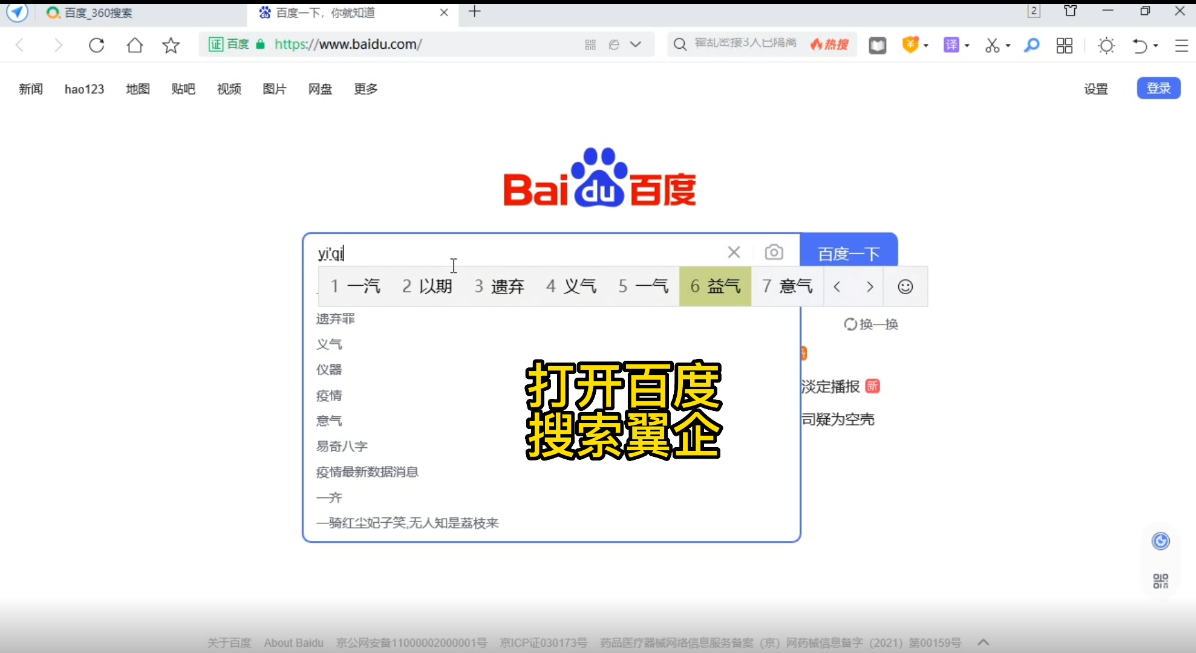Select the suggestion 易奇八字
This screenshot has height=653, width=1196.
pyautogui.click(x=342, y=446)
